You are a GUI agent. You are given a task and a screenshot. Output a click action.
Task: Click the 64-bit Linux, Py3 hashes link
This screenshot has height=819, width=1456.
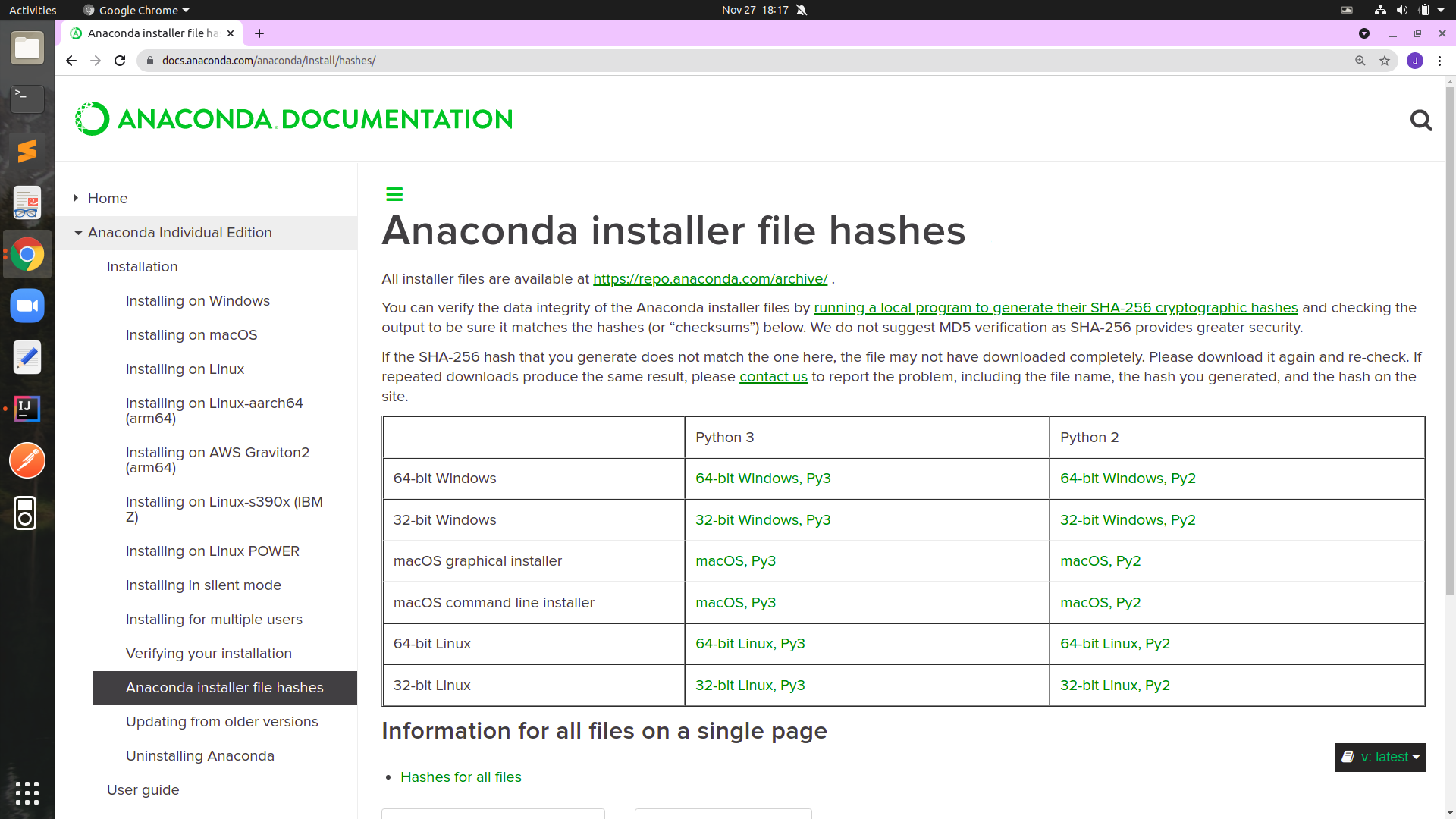pos(750,644)
